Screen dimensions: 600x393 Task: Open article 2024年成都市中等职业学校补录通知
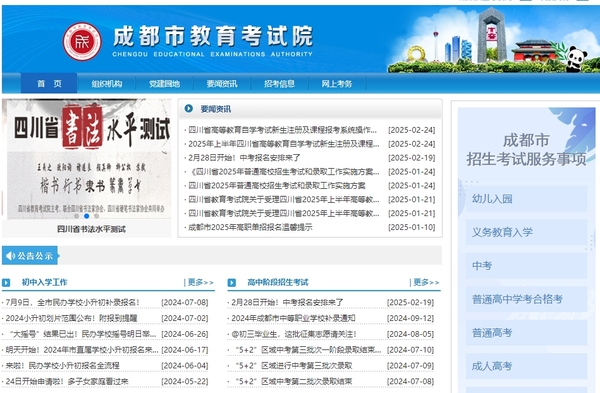(293, 318)
